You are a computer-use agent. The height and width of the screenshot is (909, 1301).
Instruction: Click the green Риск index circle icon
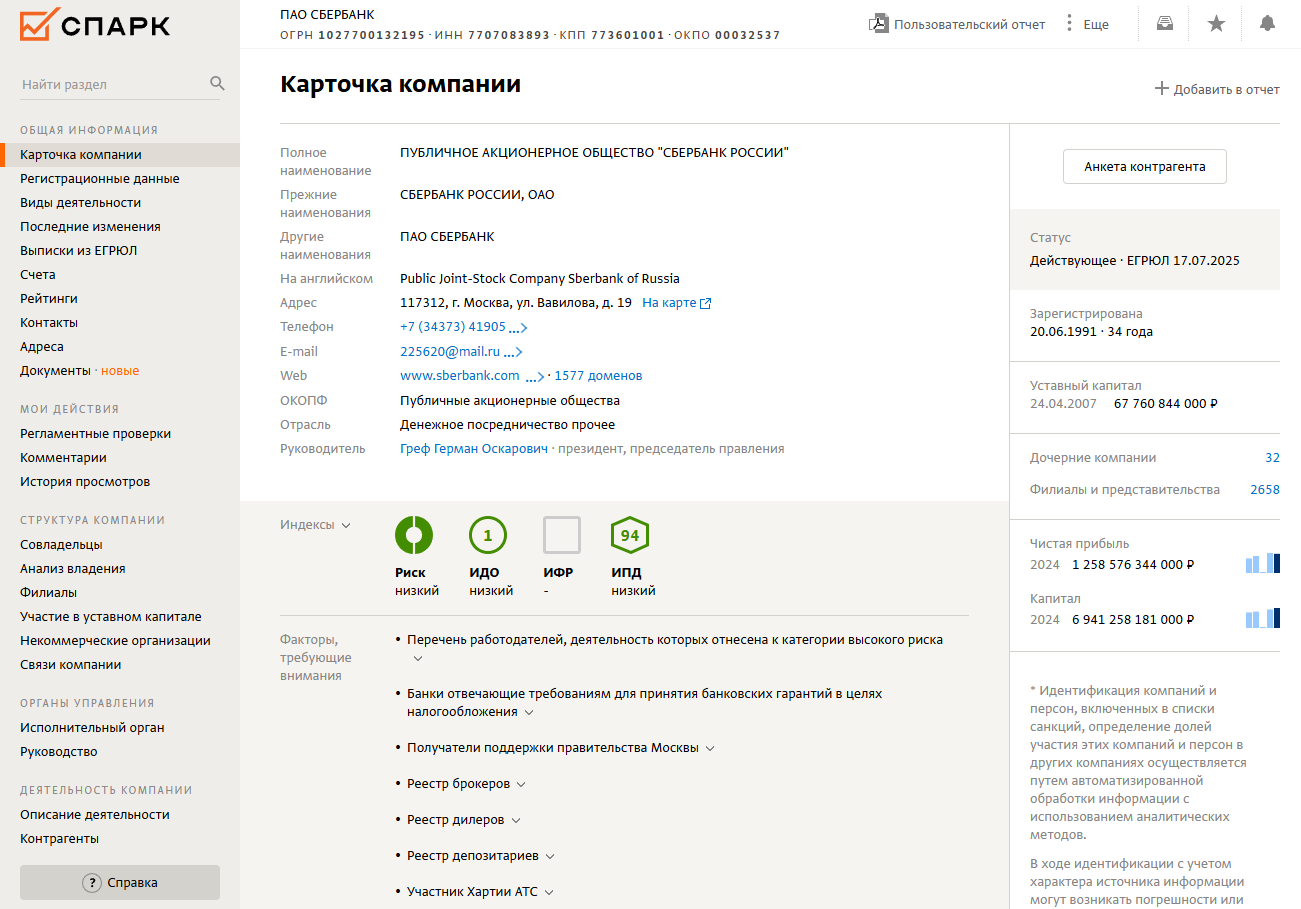[x=414, y=535]
